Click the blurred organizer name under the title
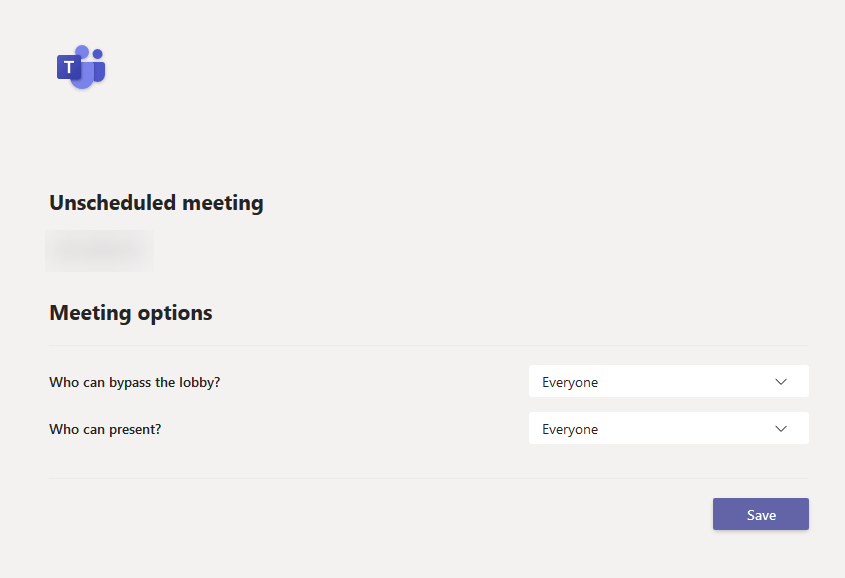This screenshot has width=845, height=578. point(100,250)
